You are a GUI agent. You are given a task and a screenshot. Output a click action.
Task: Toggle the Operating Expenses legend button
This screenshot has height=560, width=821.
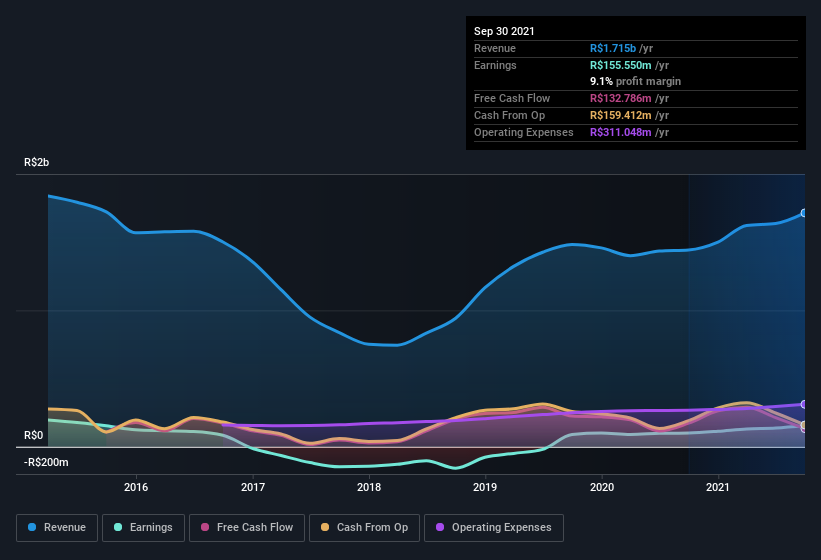494,528
